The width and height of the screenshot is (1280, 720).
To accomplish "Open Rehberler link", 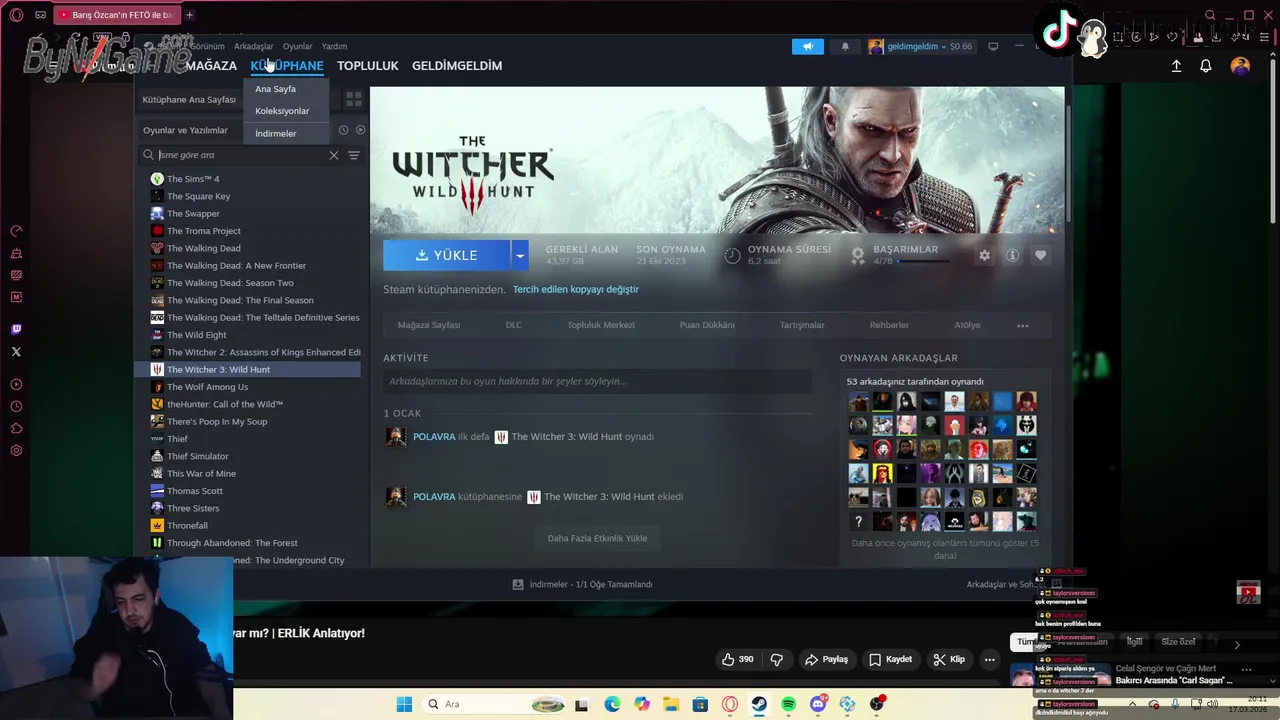I will coord(889,325).
